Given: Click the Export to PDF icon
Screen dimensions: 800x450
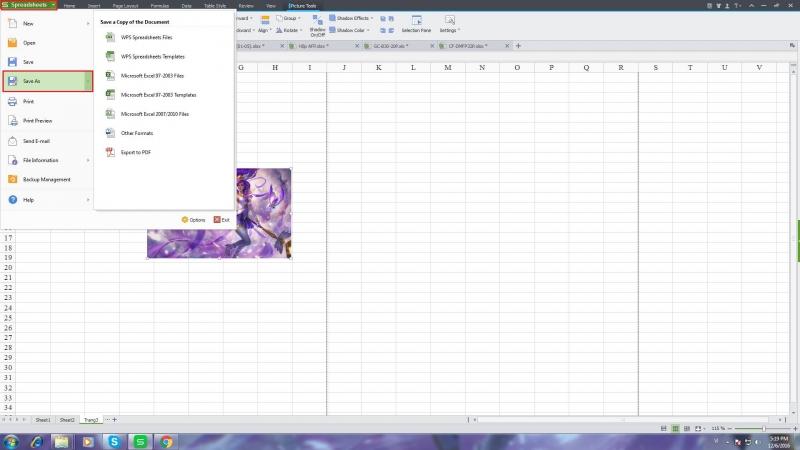Looking at the screenshot, I should click(x=111, y=152).
